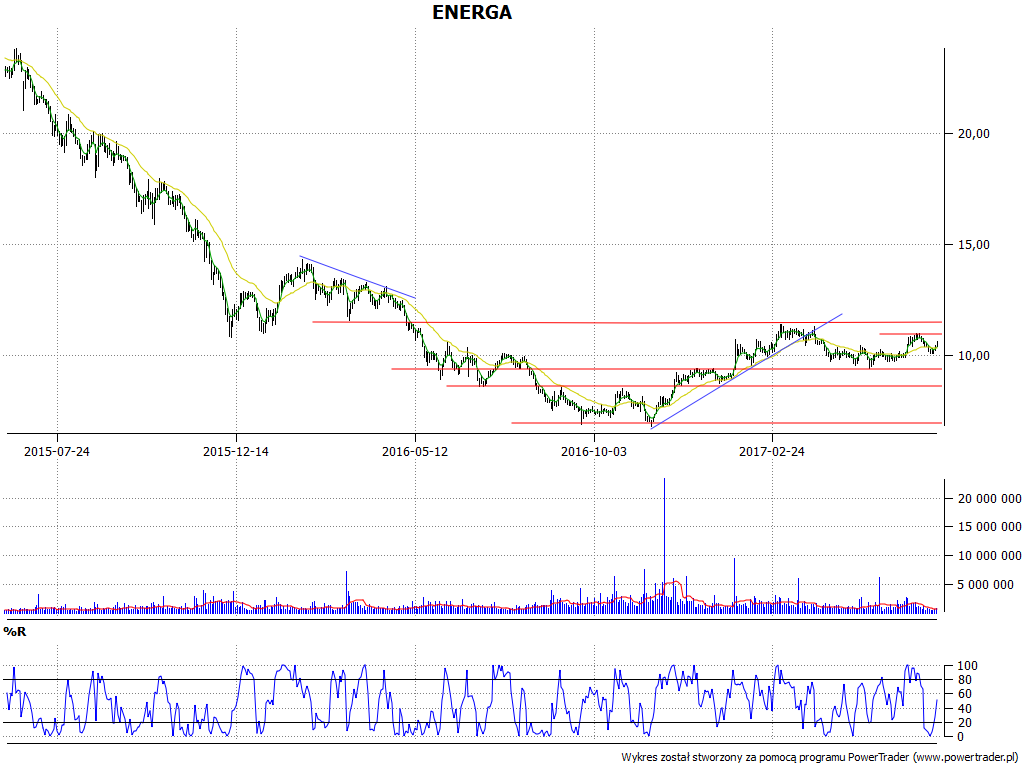Click the tallest volume spike bar
The height and width of the screenshot is (768, 1024).
pos(664,545)
